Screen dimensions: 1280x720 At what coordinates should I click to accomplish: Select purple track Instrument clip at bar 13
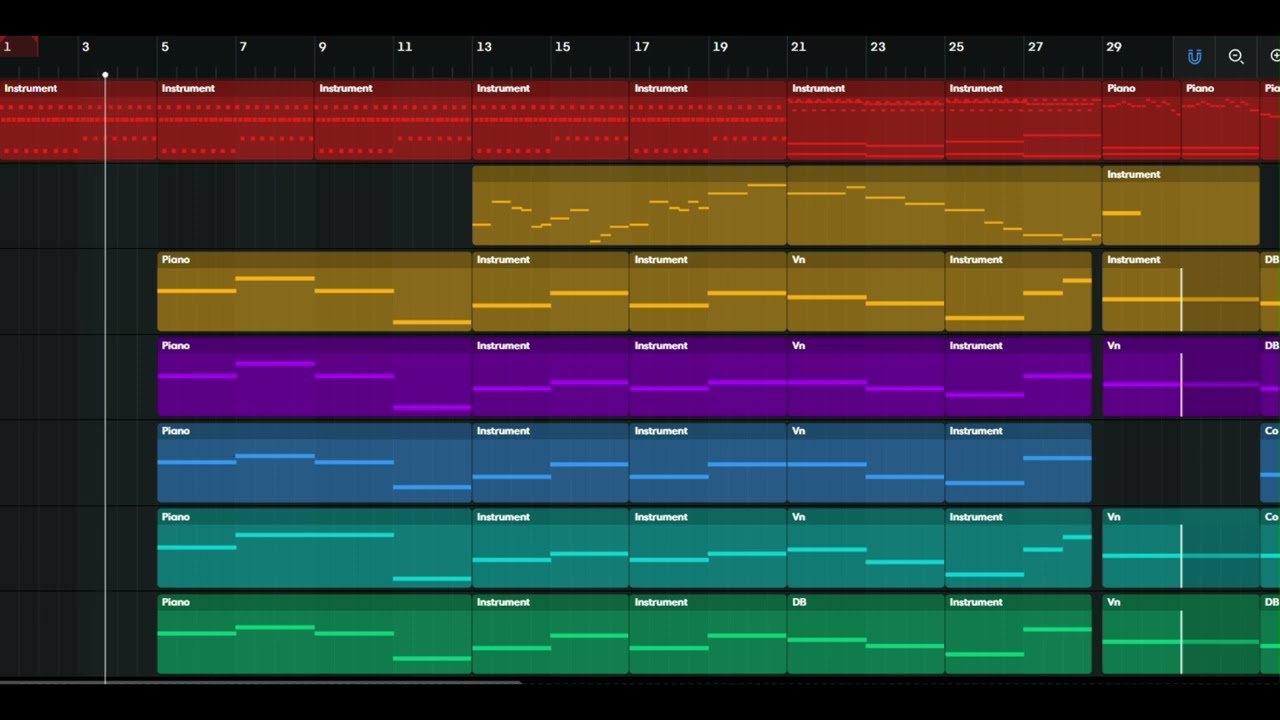551,377
